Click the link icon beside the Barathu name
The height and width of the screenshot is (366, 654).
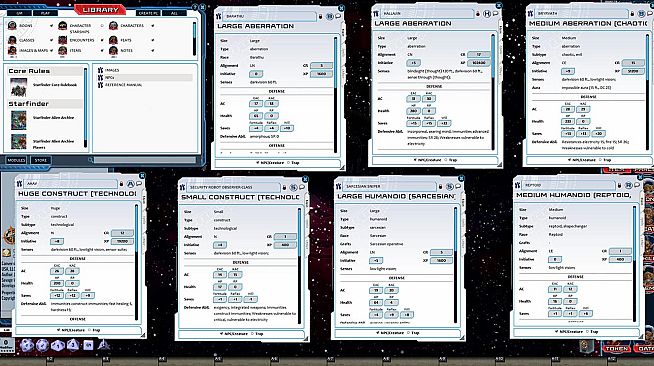(x=218, y=16)
